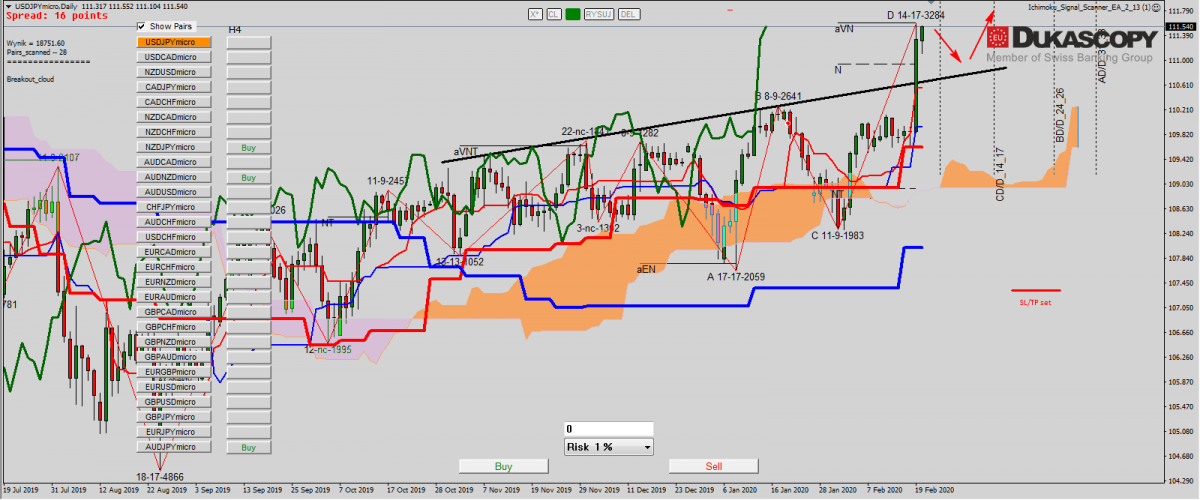Select the CADJPYmicro pair button
The height and width of the screenshot is (500, 1200).
click(x=173, y=87)
